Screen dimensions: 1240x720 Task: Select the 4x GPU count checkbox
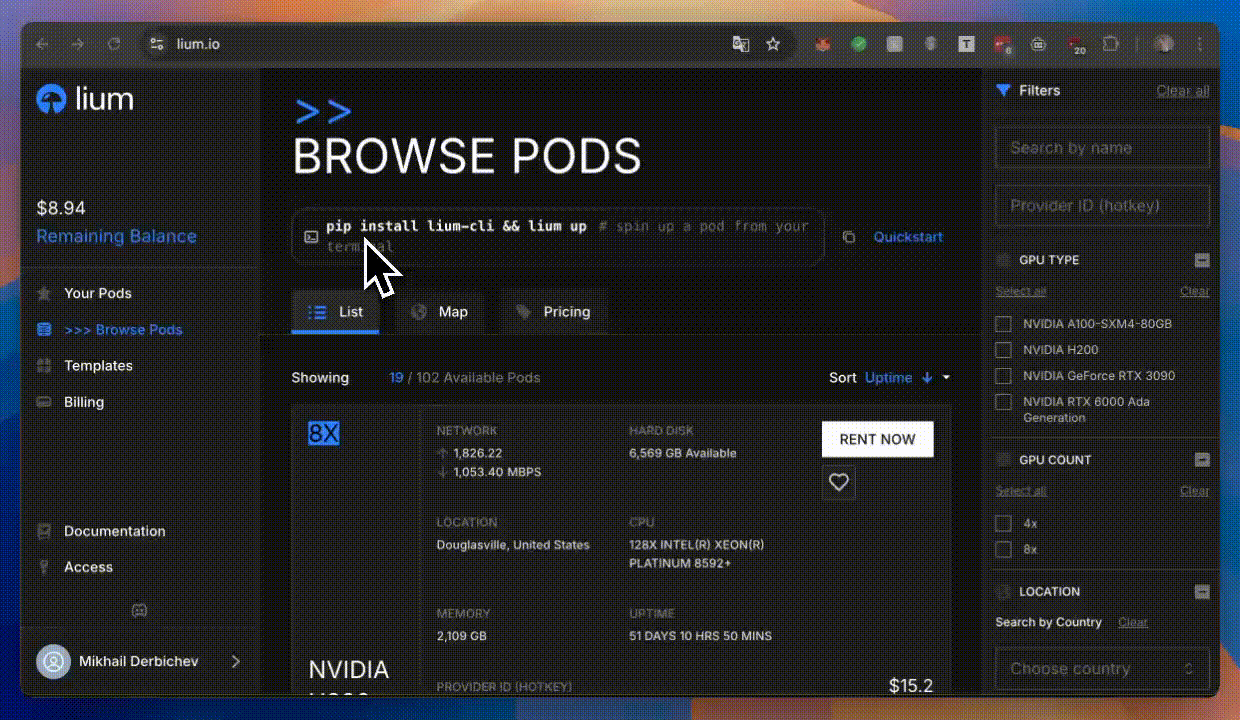tap(1004, 523)
